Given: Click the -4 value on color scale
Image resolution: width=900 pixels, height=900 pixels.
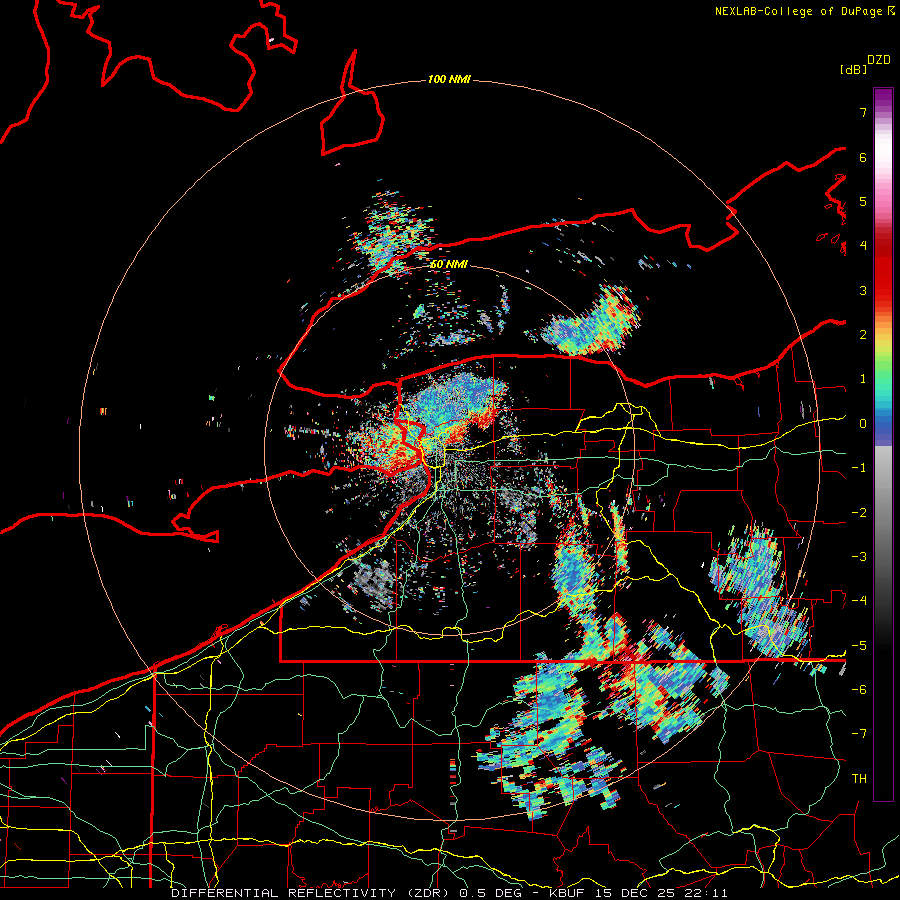Looking at the screenshot, I should (x=859, y=601).
